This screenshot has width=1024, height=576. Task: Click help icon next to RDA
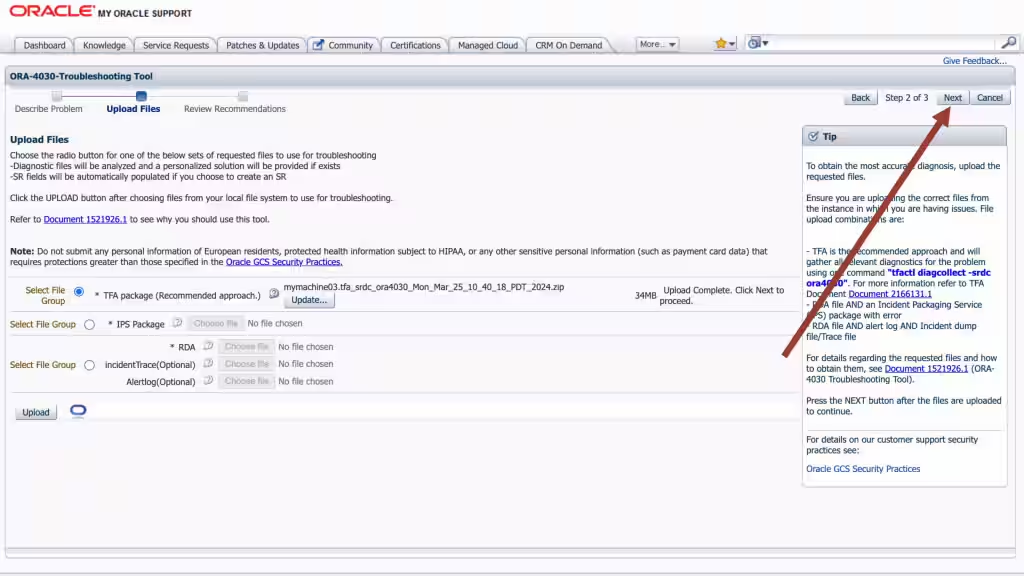(x=208, y=345)
